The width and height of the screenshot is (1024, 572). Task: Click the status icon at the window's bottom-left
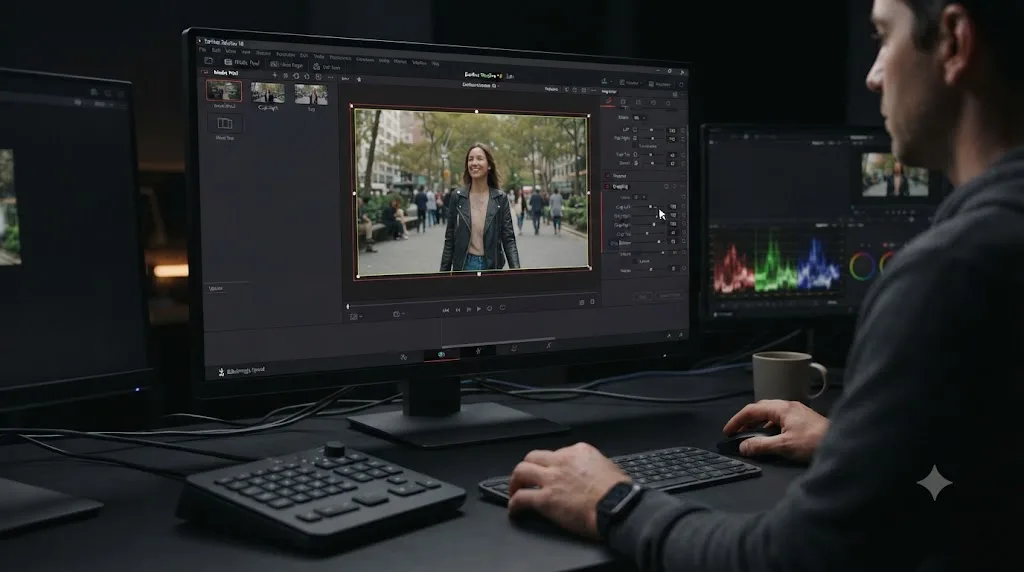tap(221, 372)
